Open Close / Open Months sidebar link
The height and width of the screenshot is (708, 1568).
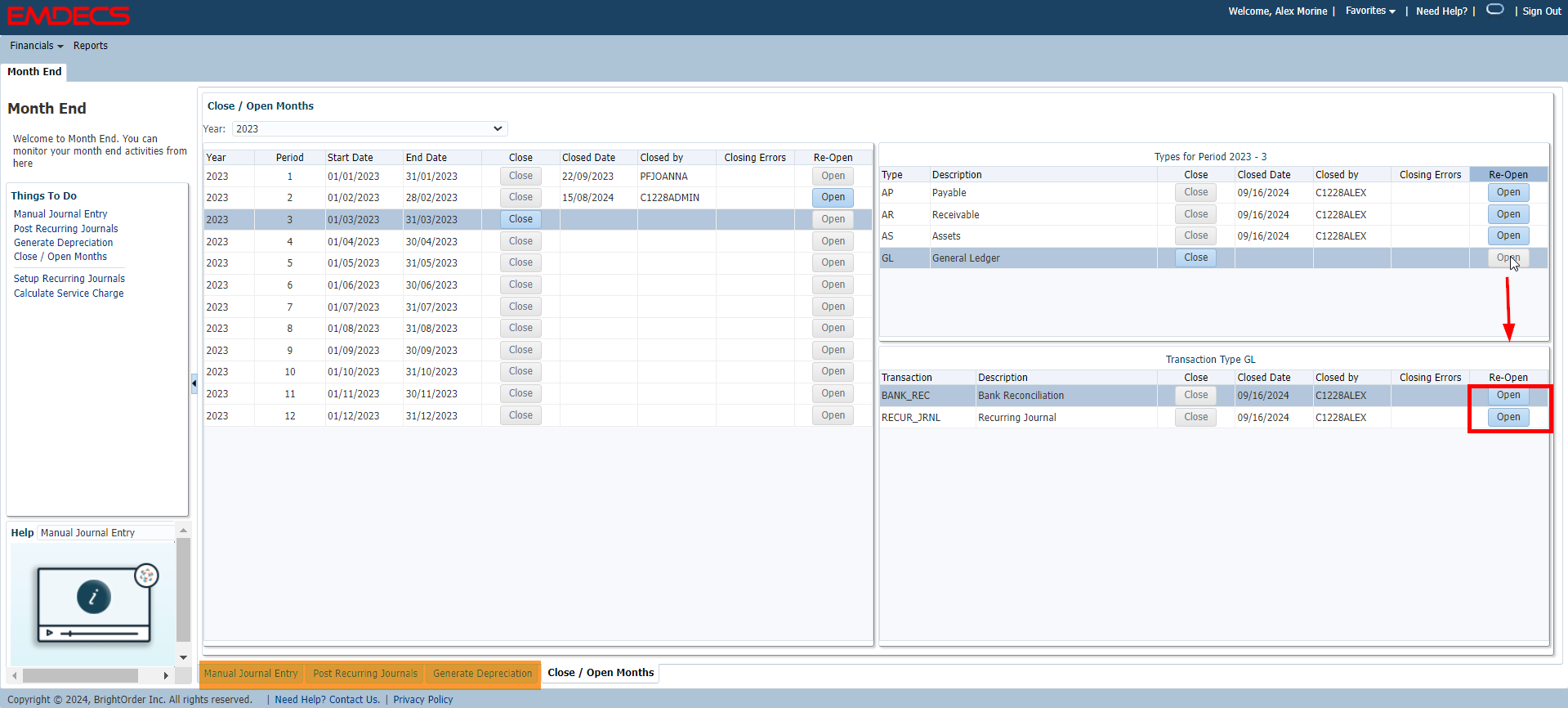tap(60, 257)
